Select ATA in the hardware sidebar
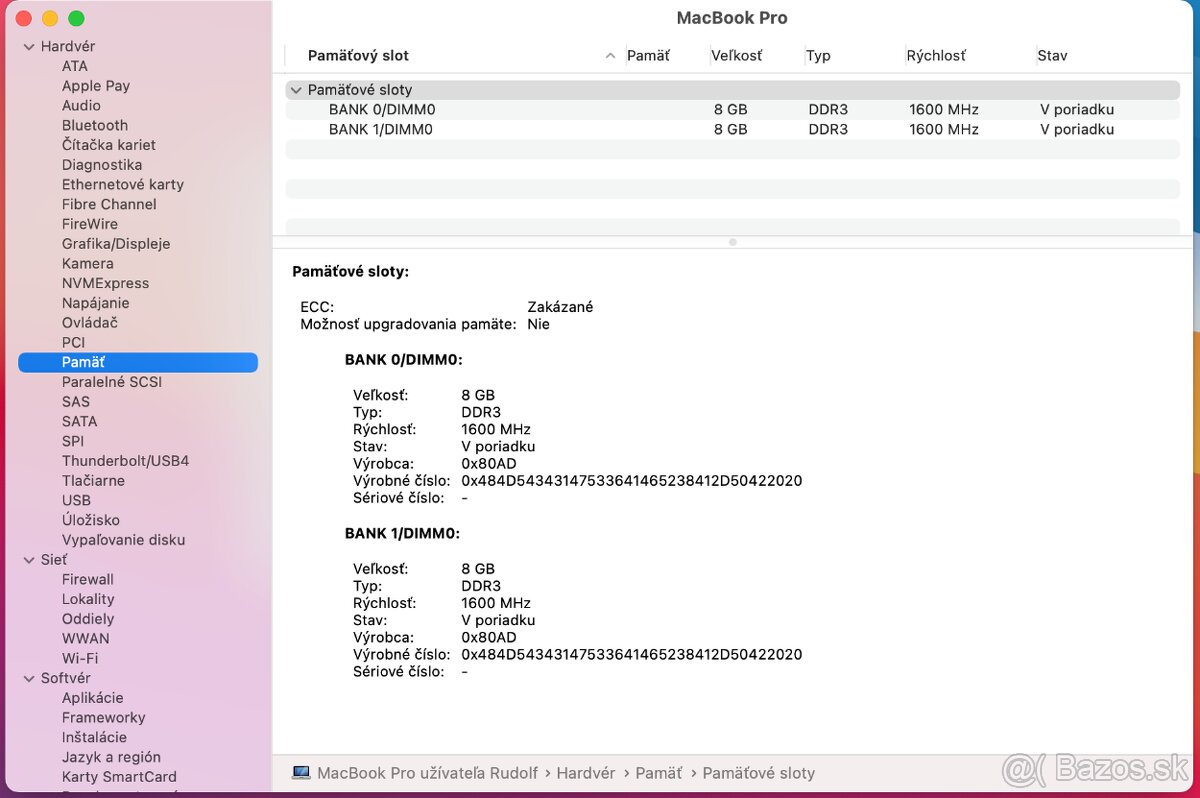Image resolution: width=1200 pixels, height=798 pixels. [72, 66]
